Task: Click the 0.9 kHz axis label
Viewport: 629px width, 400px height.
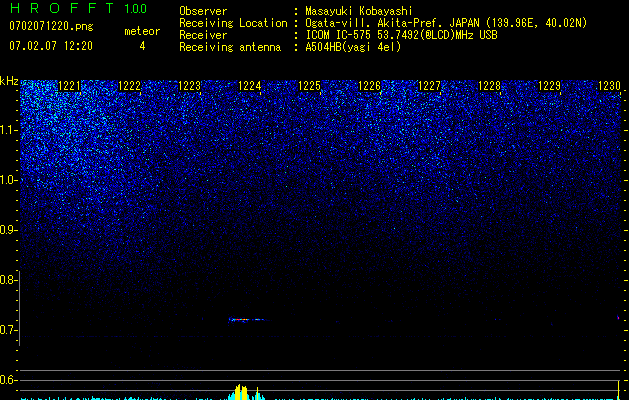Action: tap(8, 230)
